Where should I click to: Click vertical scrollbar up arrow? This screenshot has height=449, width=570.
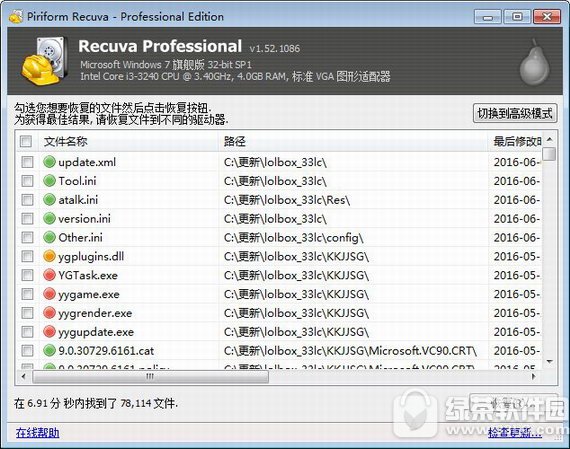[x=550, y=139]
